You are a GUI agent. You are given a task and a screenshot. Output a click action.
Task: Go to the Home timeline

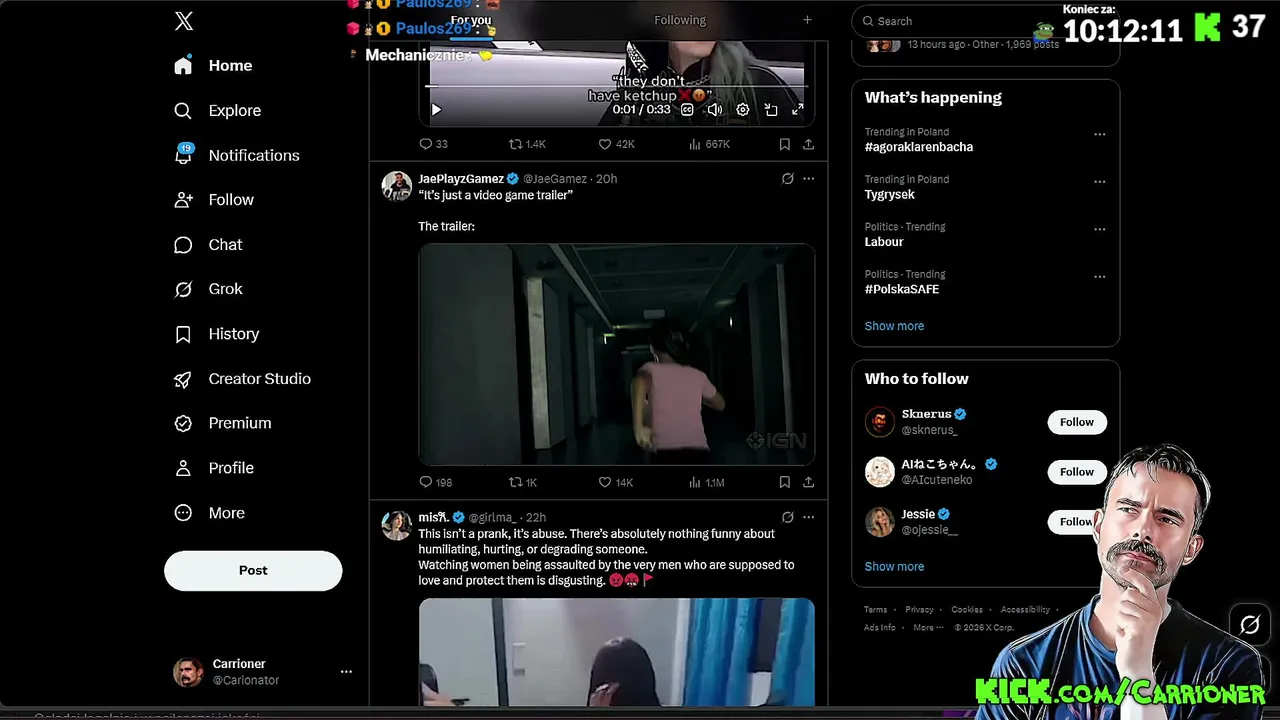(x=213, y=66)
